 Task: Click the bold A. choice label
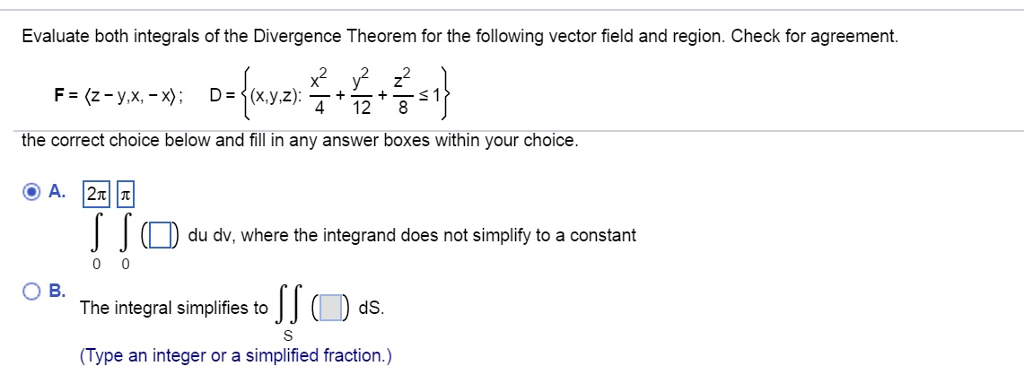pyautogui.click(x=57, y=192)
